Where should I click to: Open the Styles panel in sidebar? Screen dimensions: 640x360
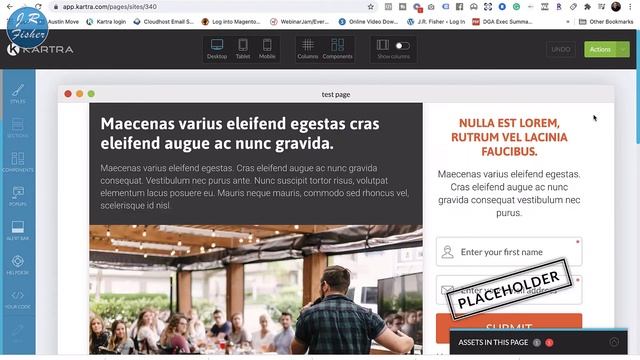click(18, 93)
